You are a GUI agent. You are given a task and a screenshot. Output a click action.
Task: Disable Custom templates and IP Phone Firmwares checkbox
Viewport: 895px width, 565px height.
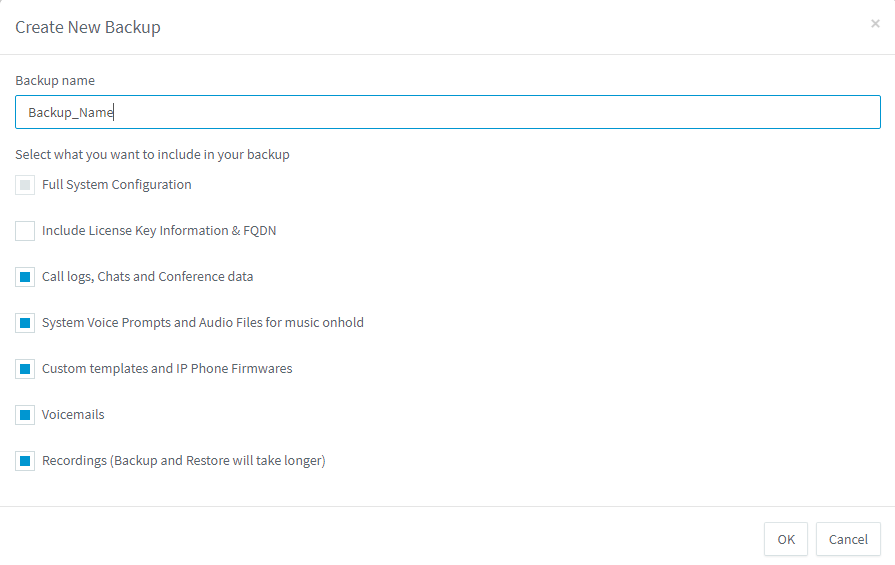(25, 369)
